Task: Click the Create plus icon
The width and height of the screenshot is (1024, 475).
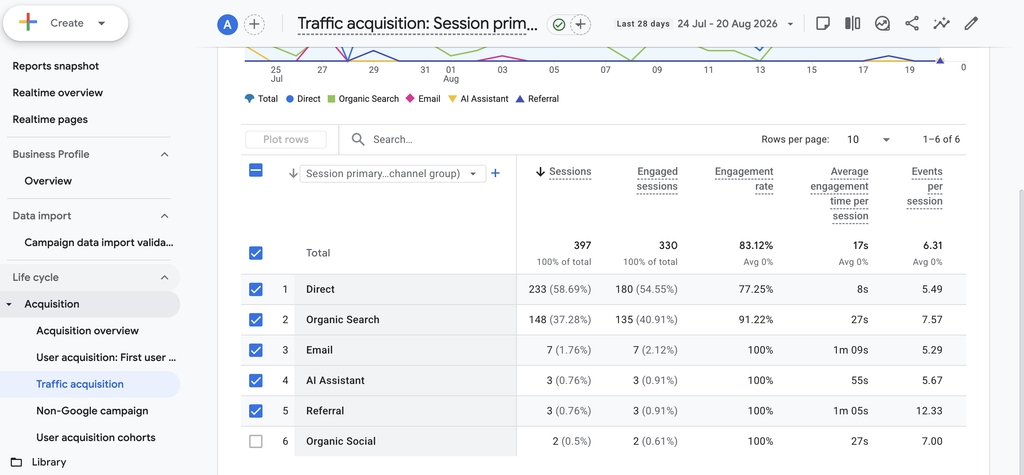Action: click(x=28, y=23)
